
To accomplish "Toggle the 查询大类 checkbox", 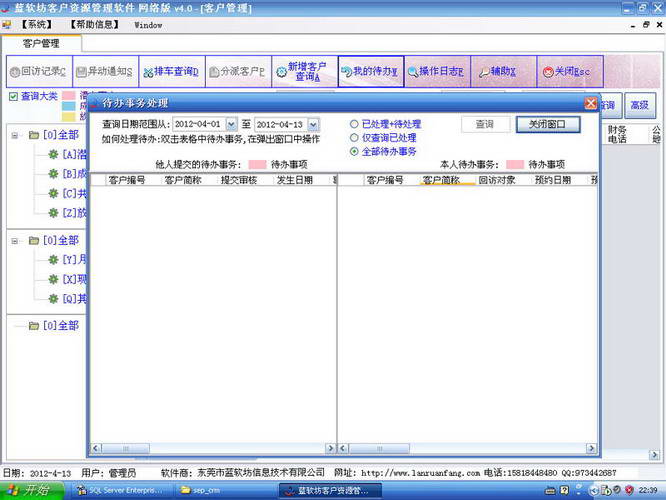I will pyautogui.click(x=14, y=96).
